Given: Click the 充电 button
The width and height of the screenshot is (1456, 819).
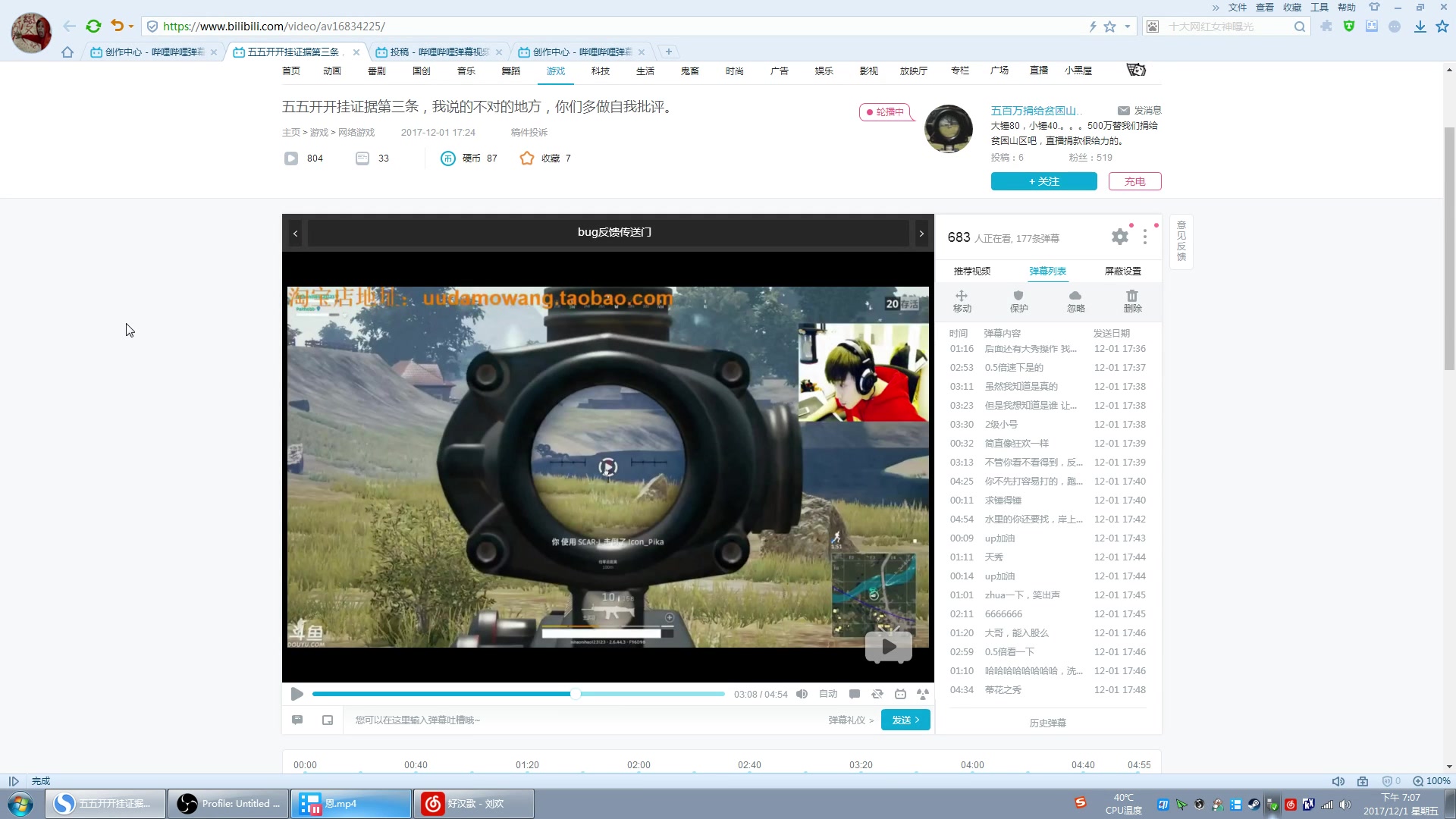Looking at the screenshot, I should [1134, 181].
